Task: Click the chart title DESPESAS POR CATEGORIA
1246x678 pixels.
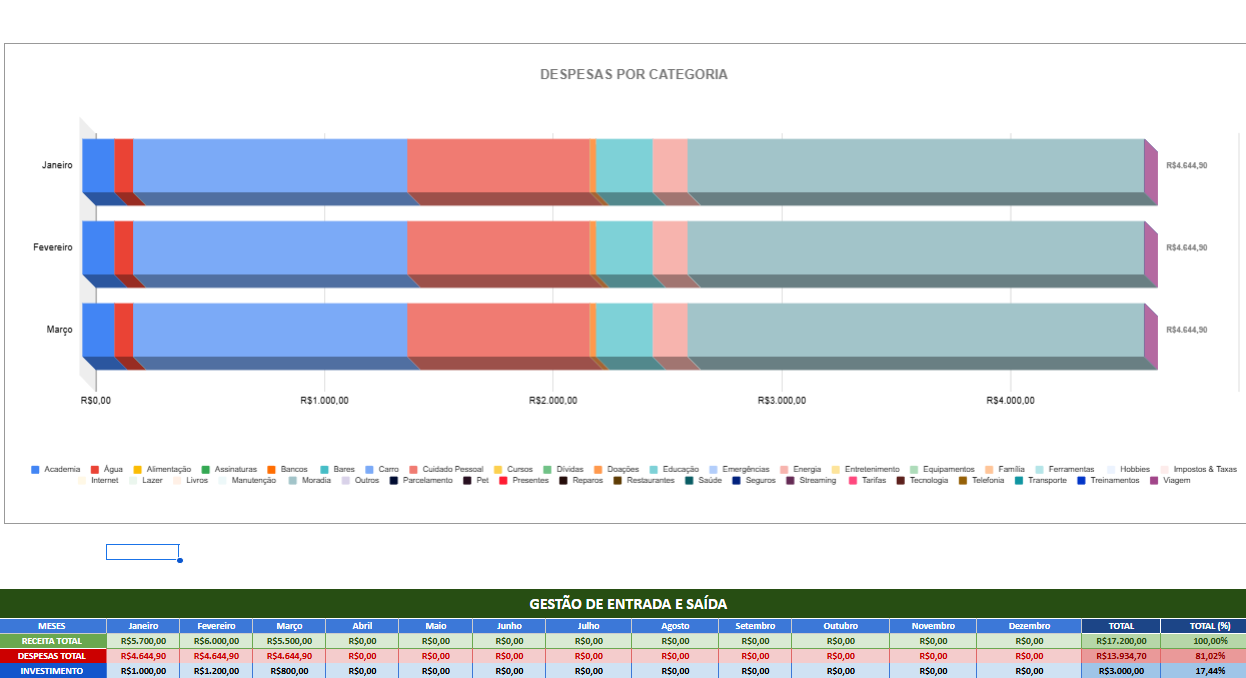Action: click(632, 73)
